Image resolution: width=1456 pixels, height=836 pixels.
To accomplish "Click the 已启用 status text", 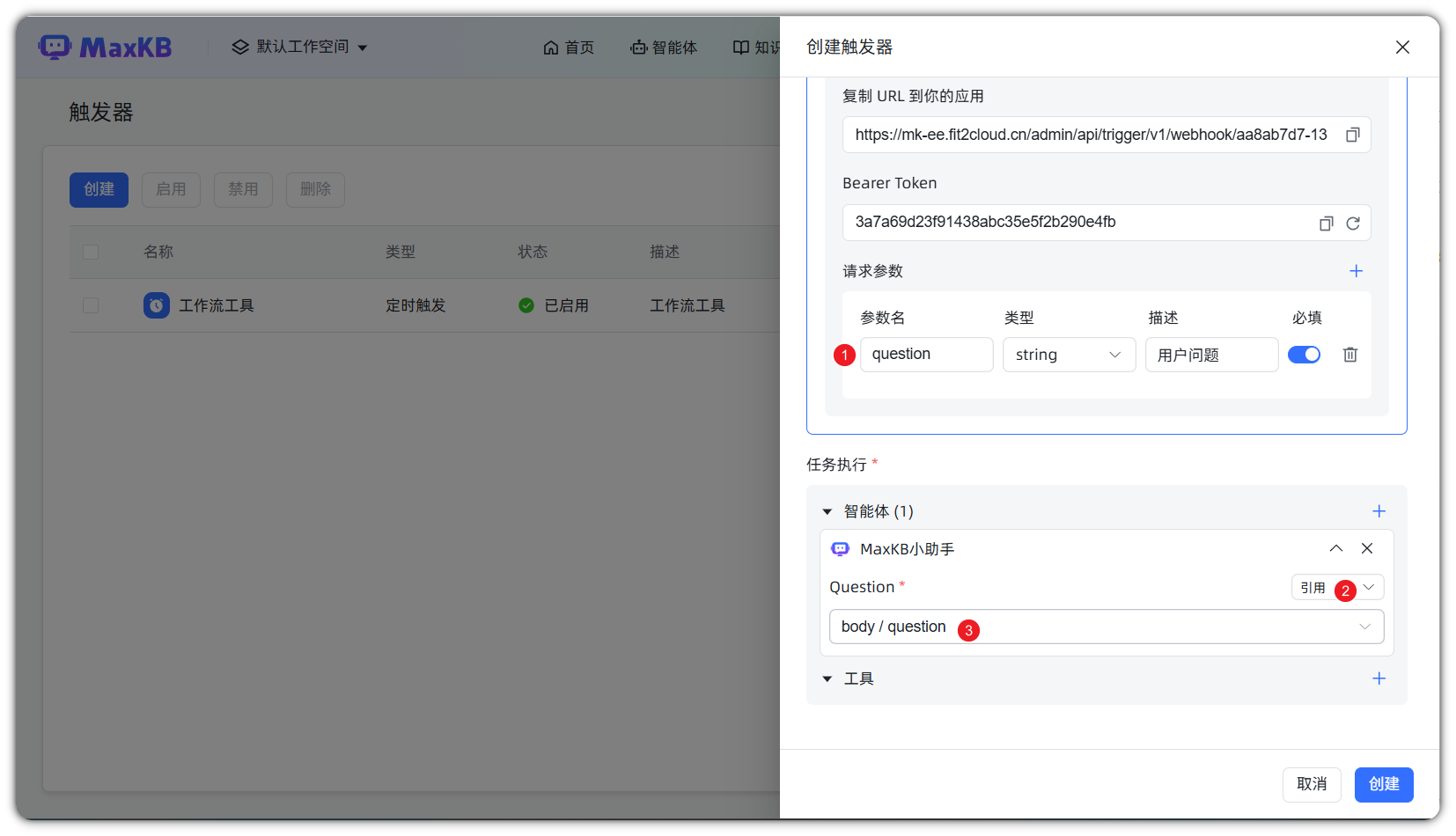I will point(567,305).
